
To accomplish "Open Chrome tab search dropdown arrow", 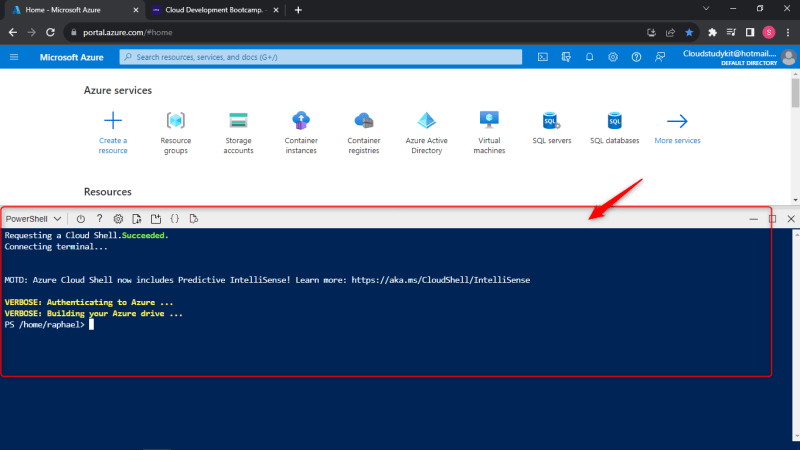I will pos(706,9).
